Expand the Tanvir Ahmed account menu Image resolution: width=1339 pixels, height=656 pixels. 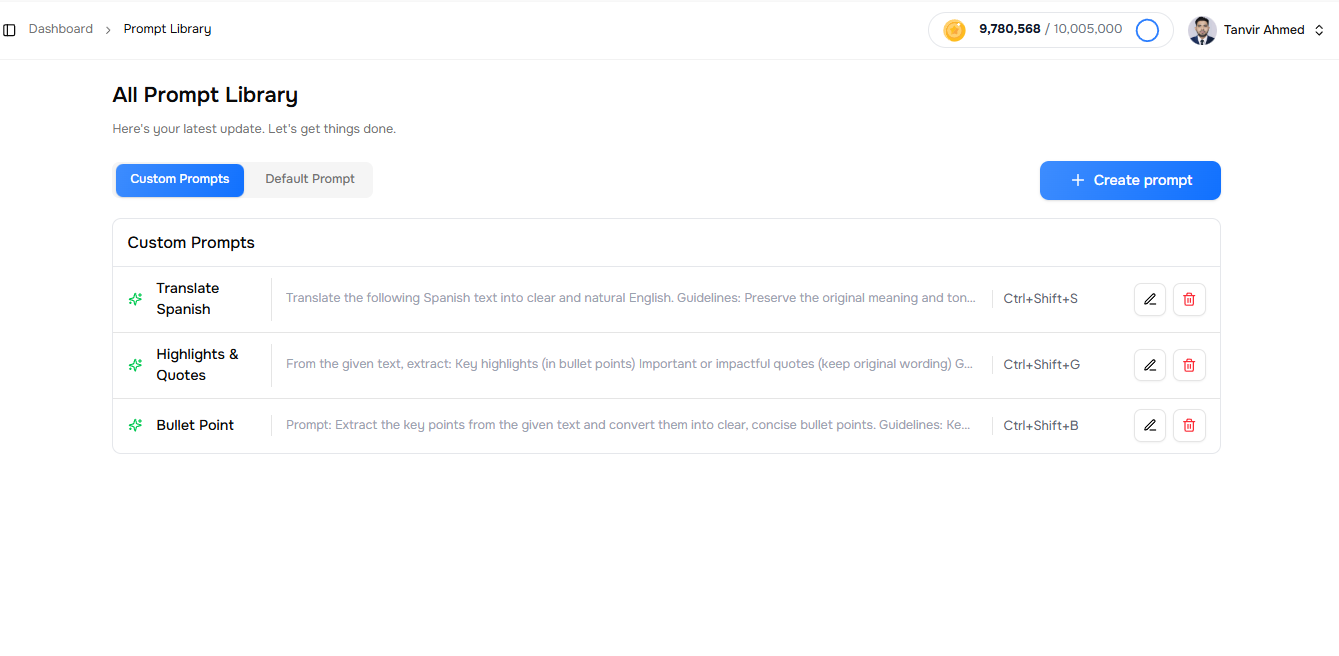click(1318, 30)
